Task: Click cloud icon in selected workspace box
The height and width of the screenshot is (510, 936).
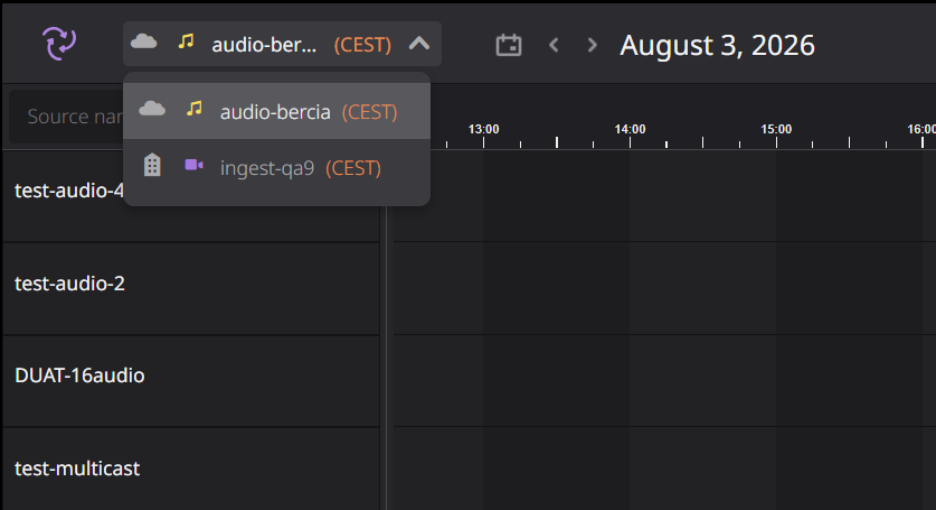Action: click(x=144, y=41)
